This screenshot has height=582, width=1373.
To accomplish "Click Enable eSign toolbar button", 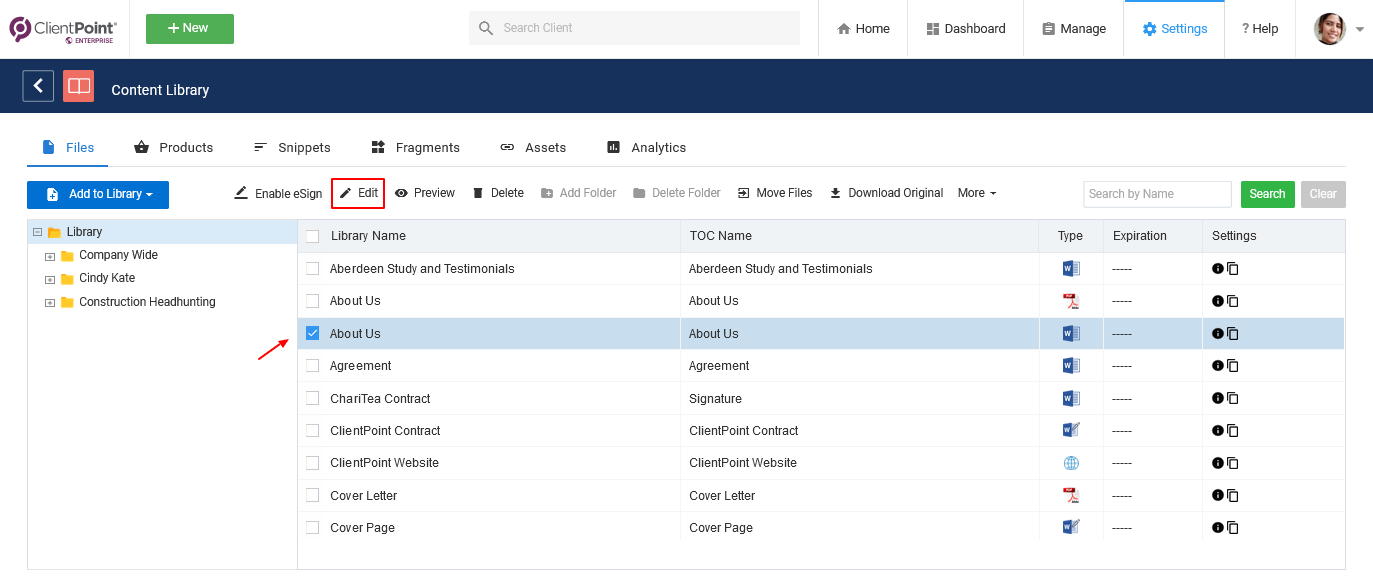I will click(x=278, y=193).
